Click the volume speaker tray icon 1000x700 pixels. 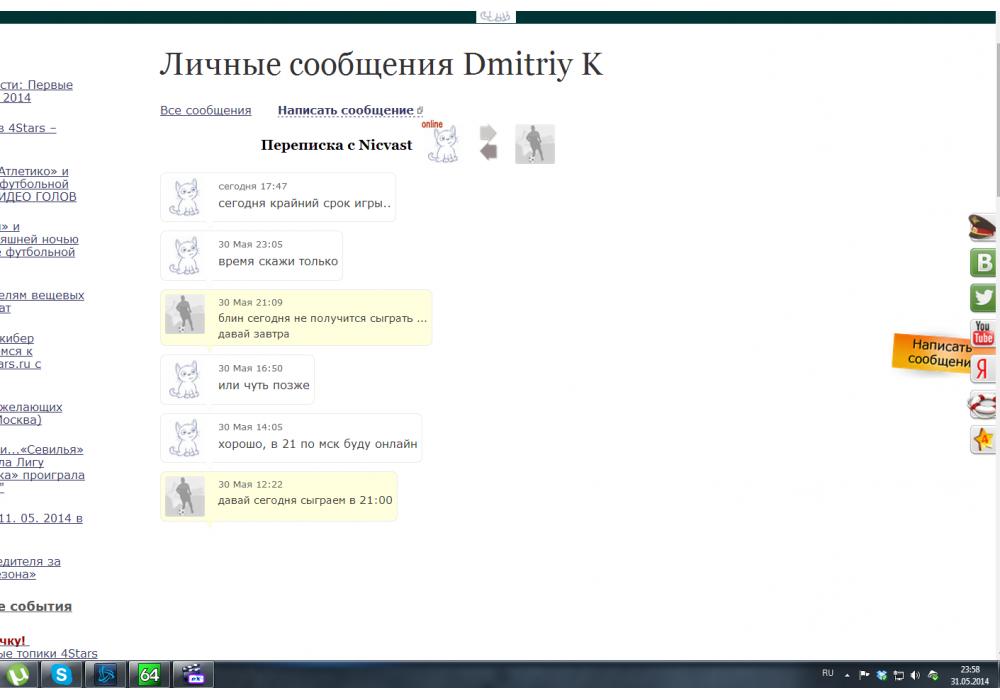click(x=916, y=675)
